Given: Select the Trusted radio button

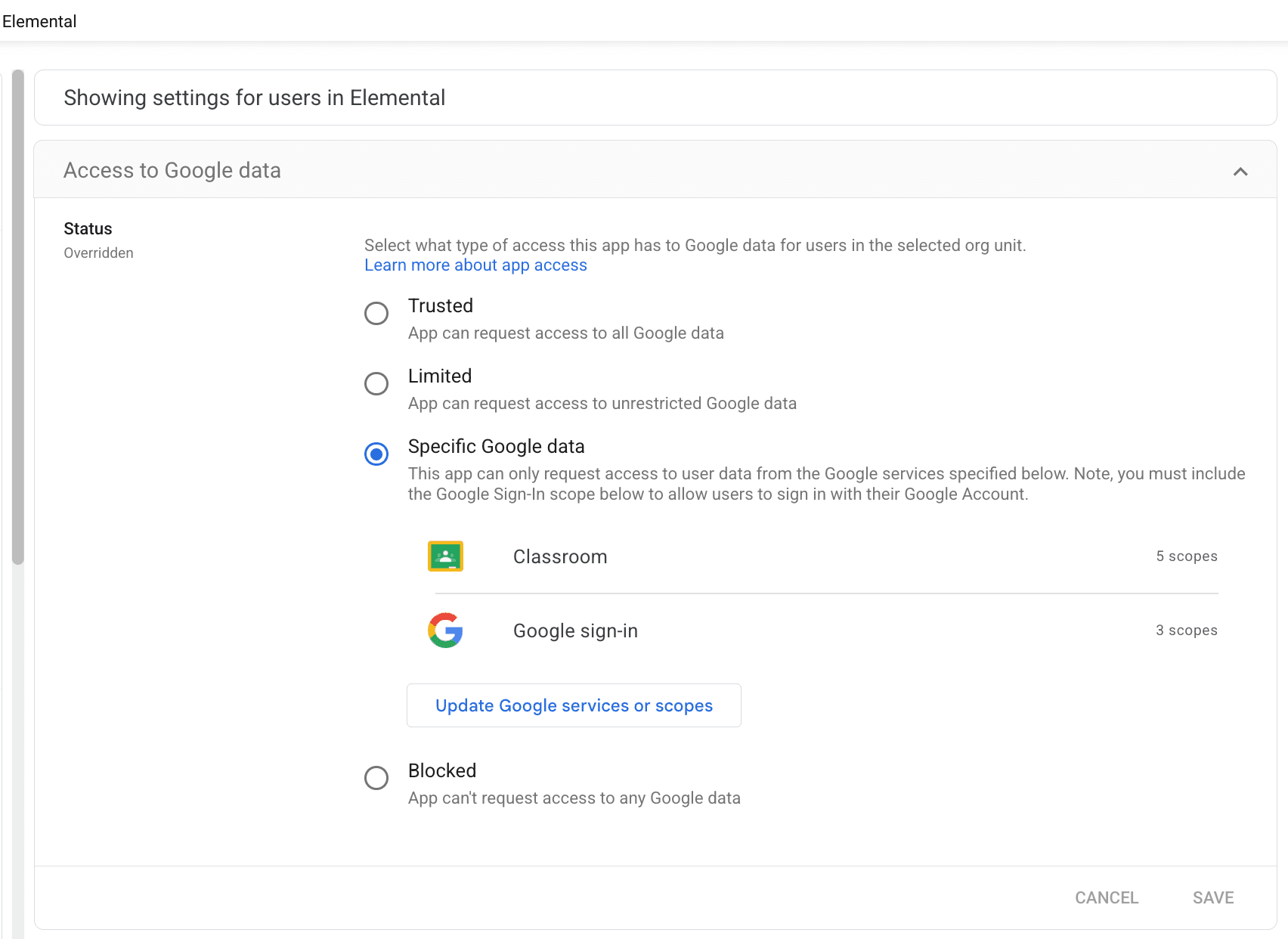Looking at the screenshot, I should pyautogui.click(x=376, y=313).
